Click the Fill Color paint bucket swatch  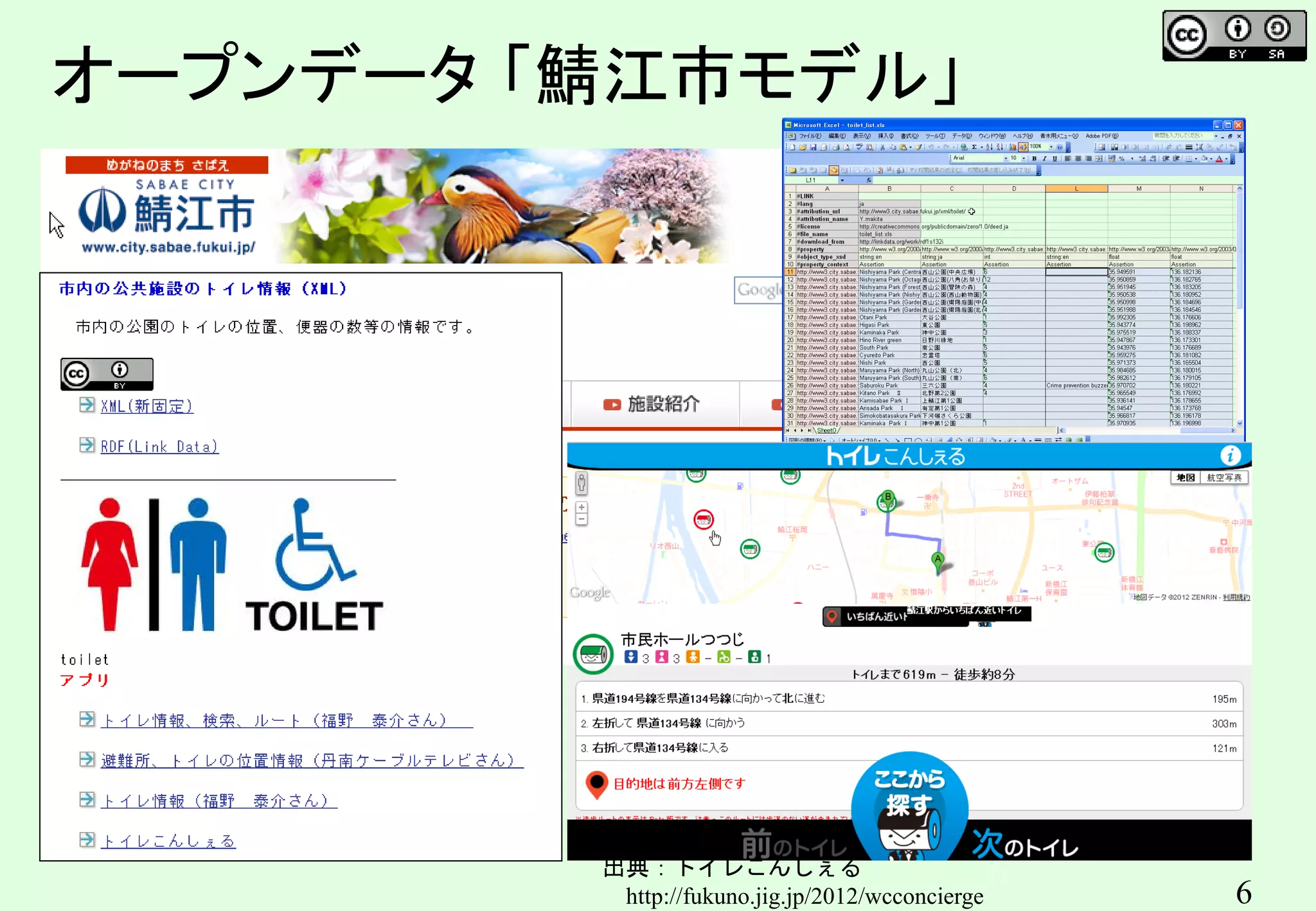point(1204,158)
